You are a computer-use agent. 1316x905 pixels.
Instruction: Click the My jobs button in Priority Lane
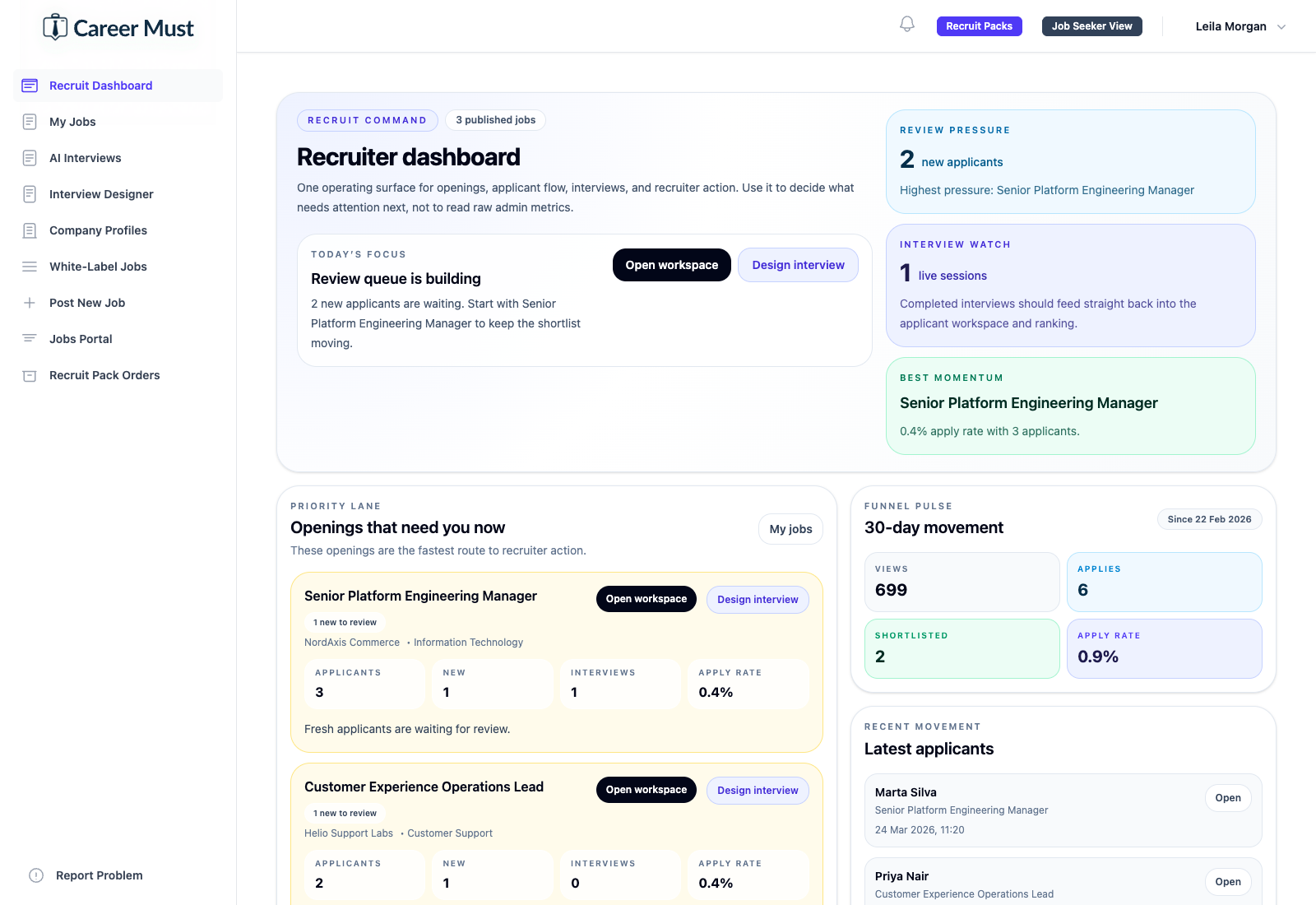pyautogui.click(x=790, y=529)
